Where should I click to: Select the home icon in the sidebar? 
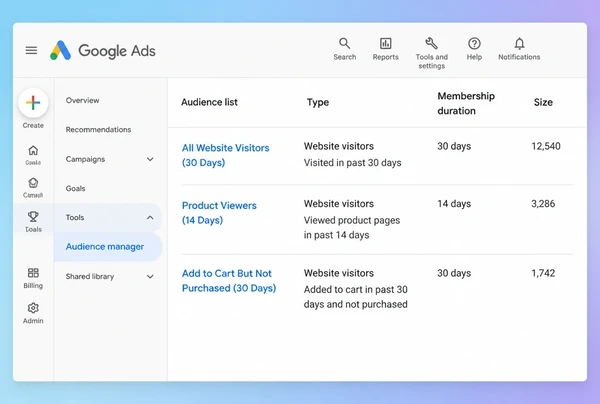point(33,150)
